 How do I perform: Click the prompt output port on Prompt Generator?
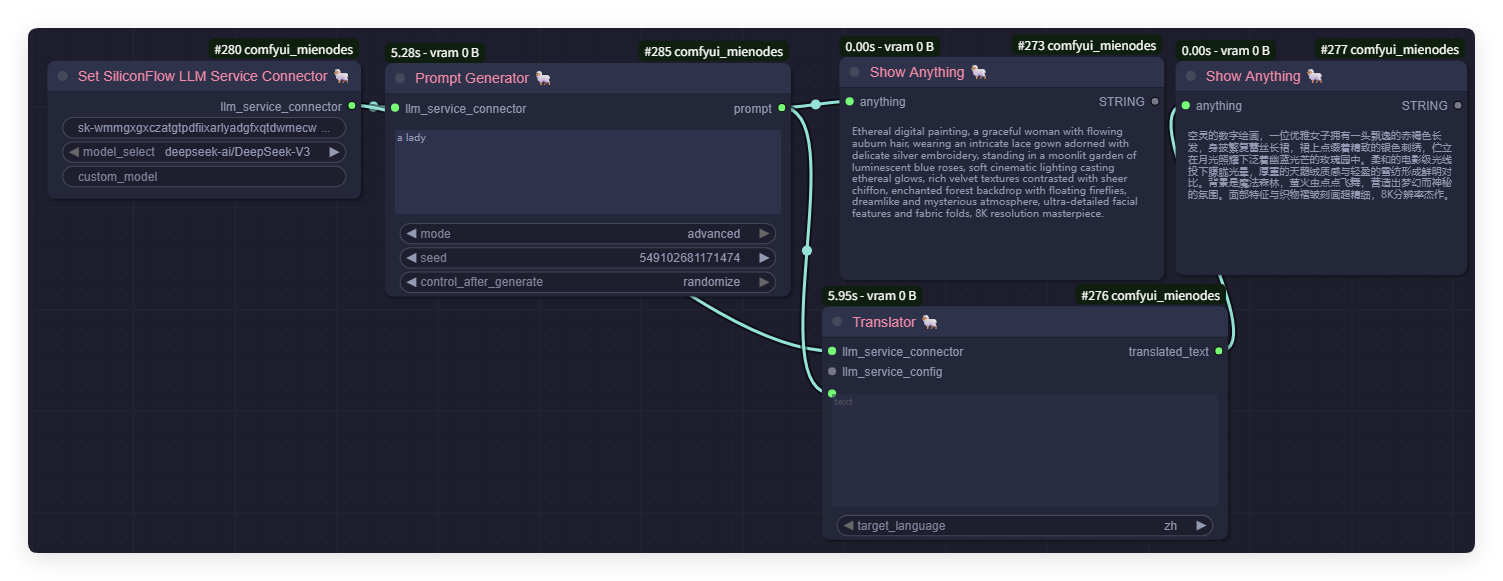coord(782,108)
